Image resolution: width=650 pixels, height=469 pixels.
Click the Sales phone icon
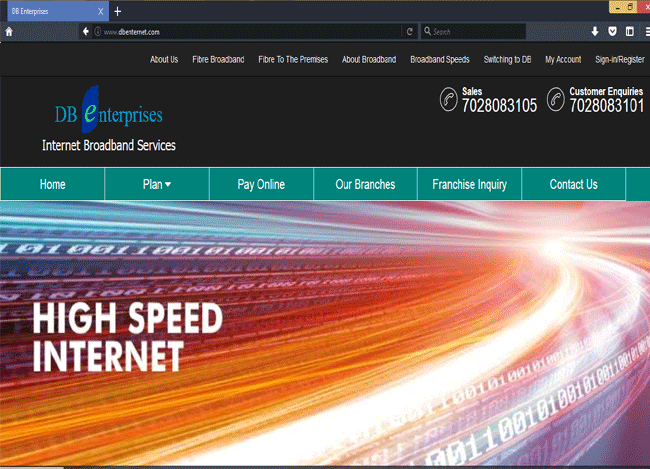coord(448,100)
